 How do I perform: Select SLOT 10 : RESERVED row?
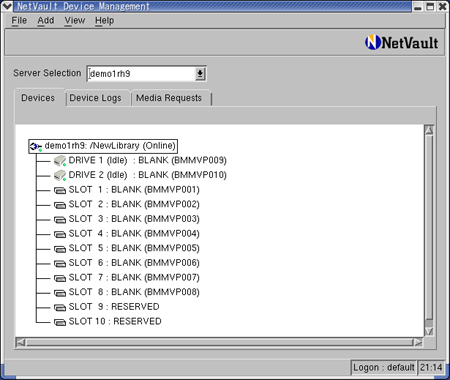pos(108,322)
